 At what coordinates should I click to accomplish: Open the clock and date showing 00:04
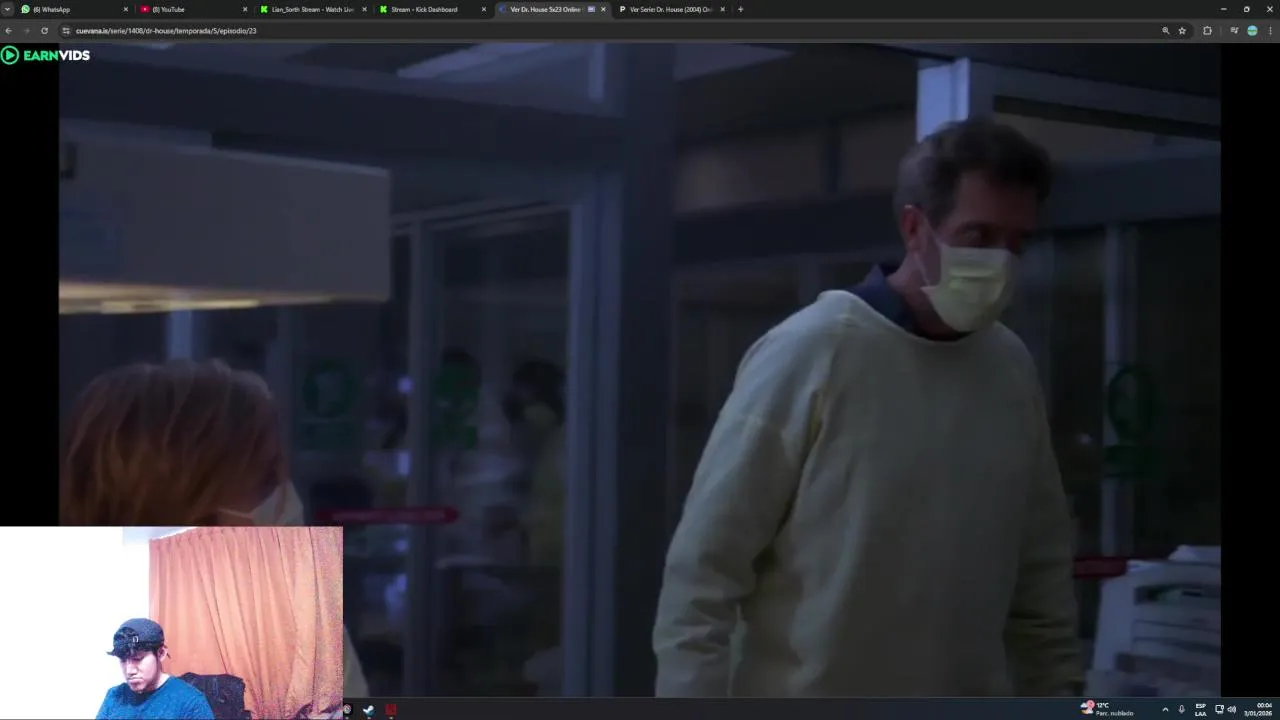coord(1257,709)
